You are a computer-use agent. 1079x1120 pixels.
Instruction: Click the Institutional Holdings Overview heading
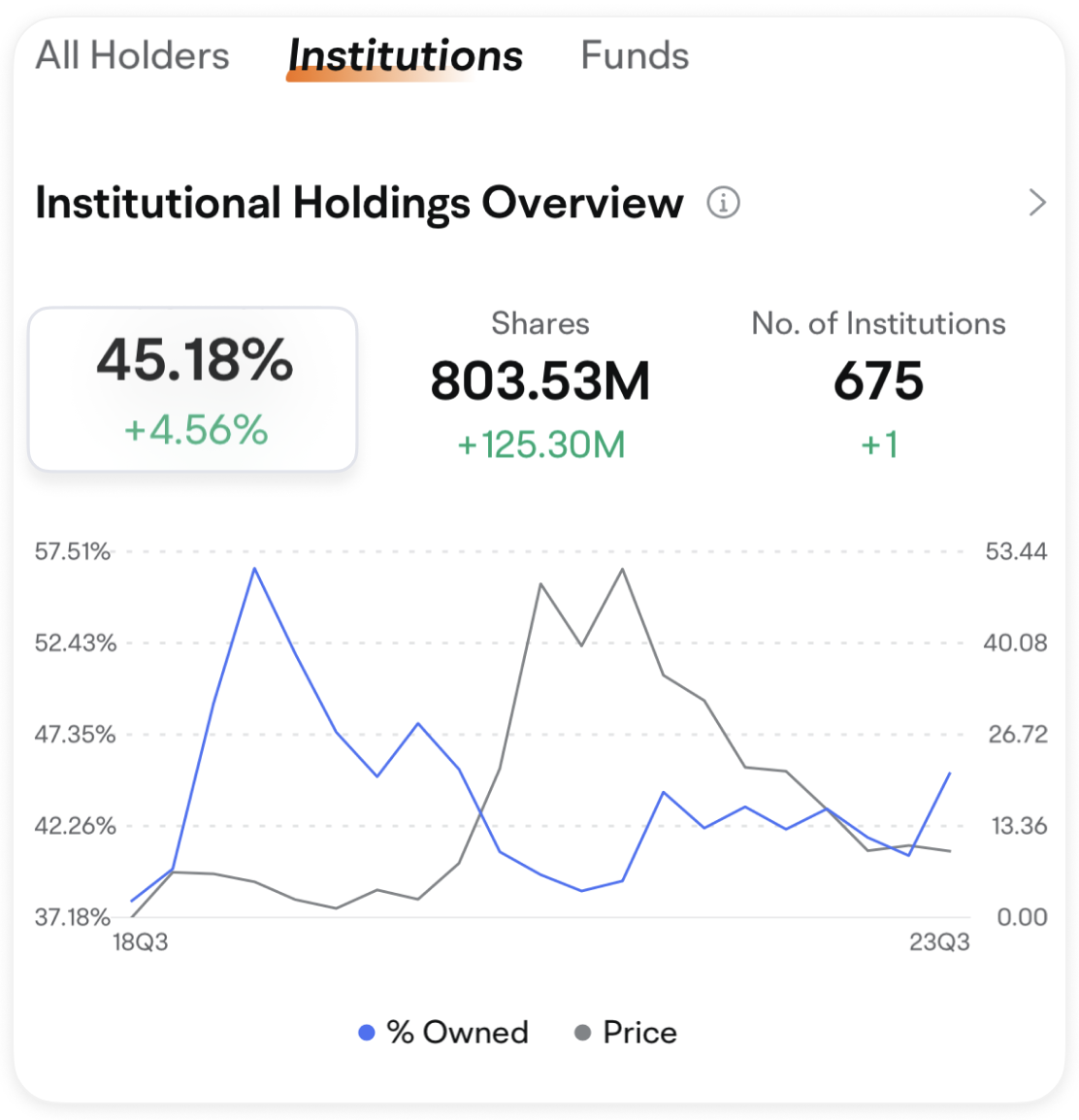point(357,203)
